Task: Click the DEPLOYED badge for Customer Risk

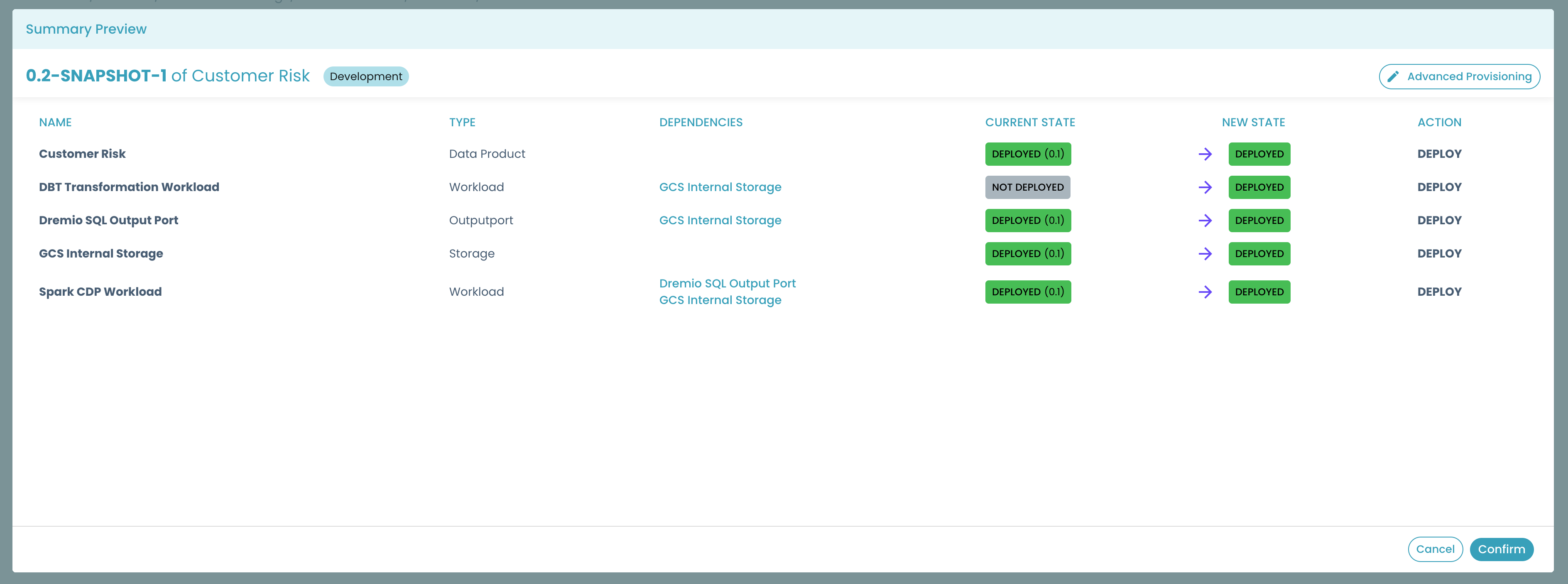Action: pos(1028,154)
